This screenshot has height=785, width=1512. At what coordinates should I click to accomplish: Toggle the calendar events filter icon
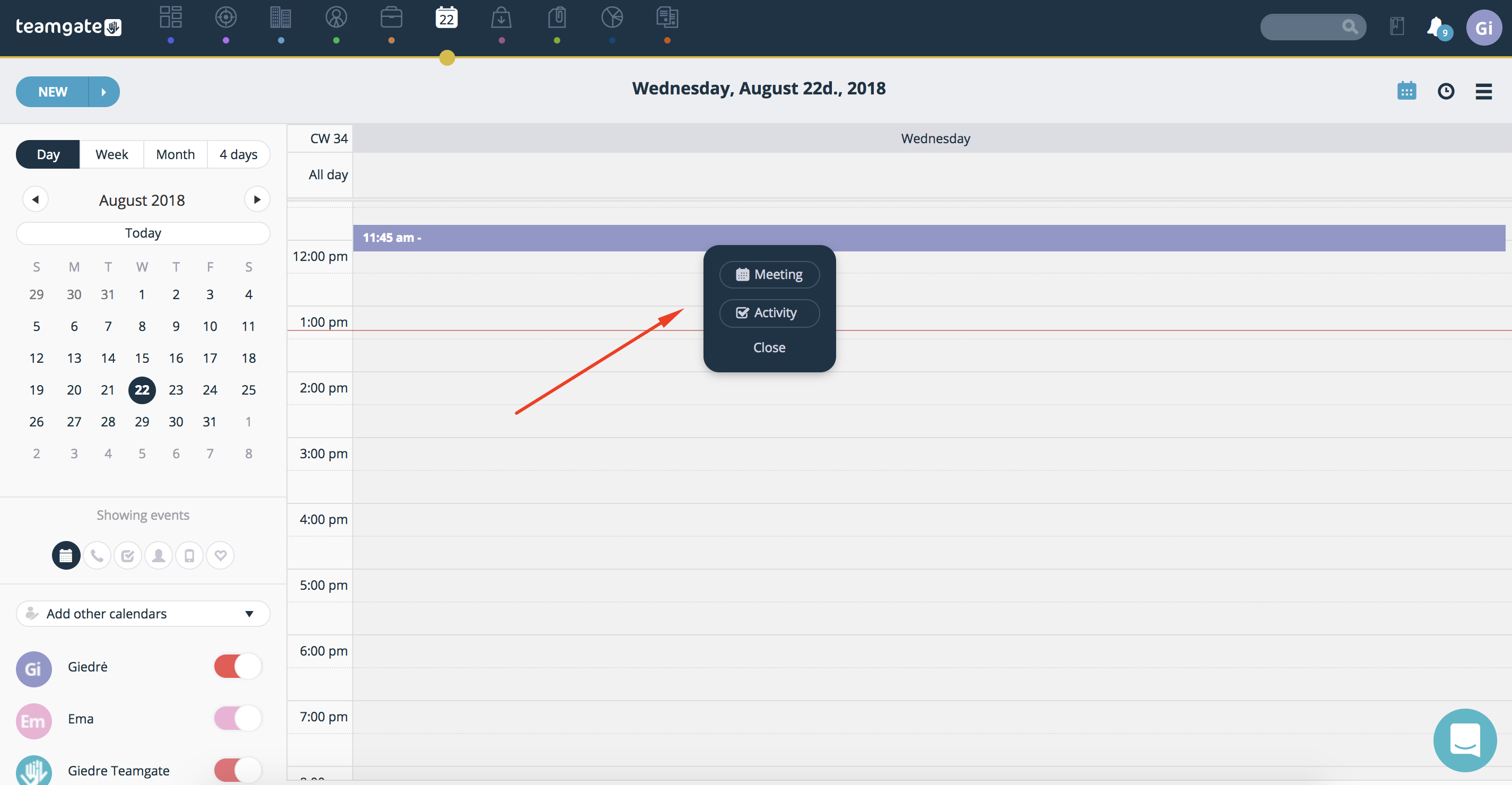(x=66, y=555)
